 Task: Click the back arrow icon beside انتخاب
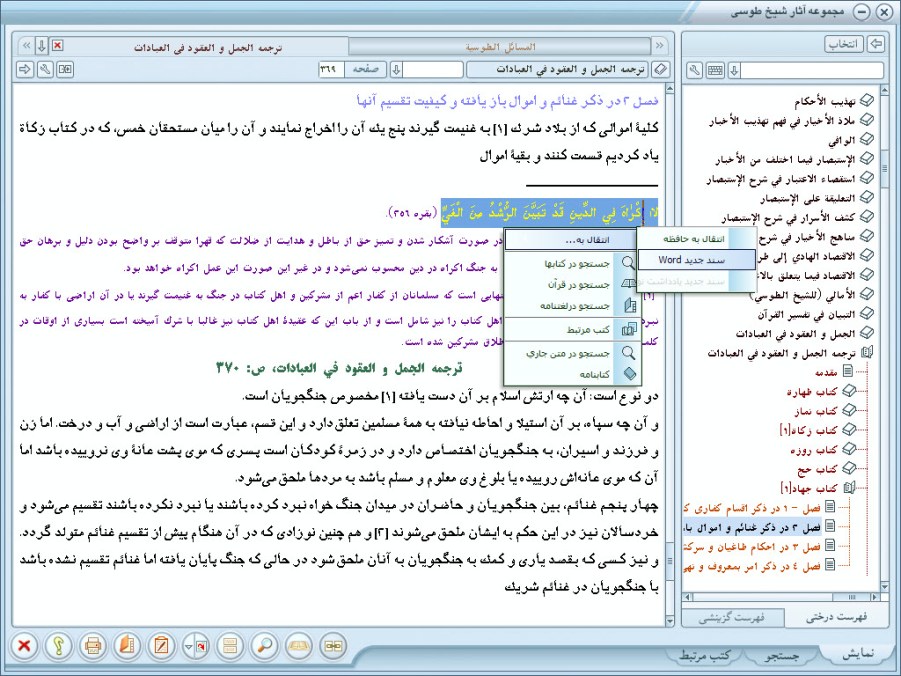876,44
